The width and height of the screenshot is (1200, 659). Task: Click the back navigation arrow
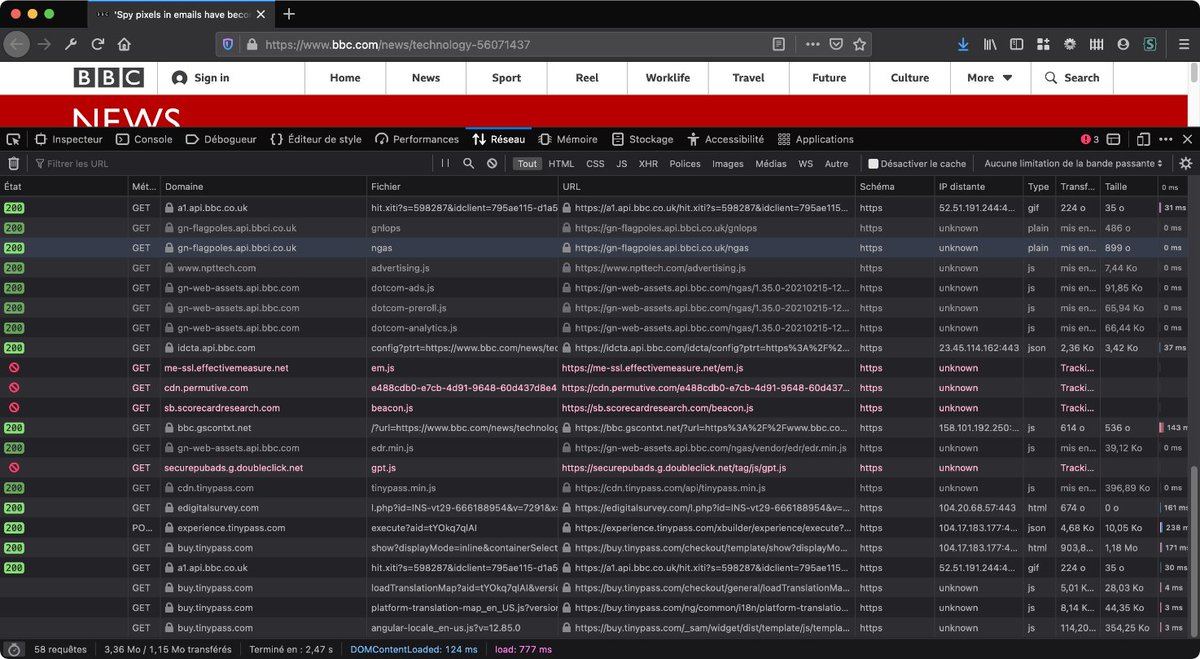click(16, 44)
